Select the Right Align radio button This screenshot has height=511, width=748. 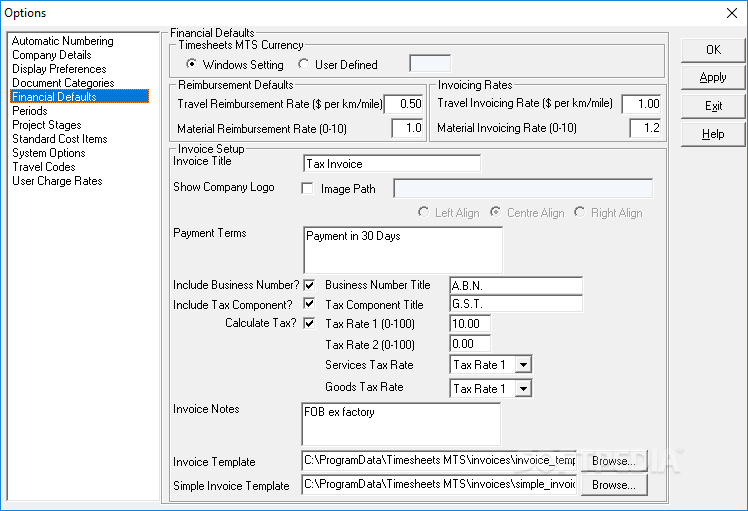pyautogui.click(x=580, y=212)
